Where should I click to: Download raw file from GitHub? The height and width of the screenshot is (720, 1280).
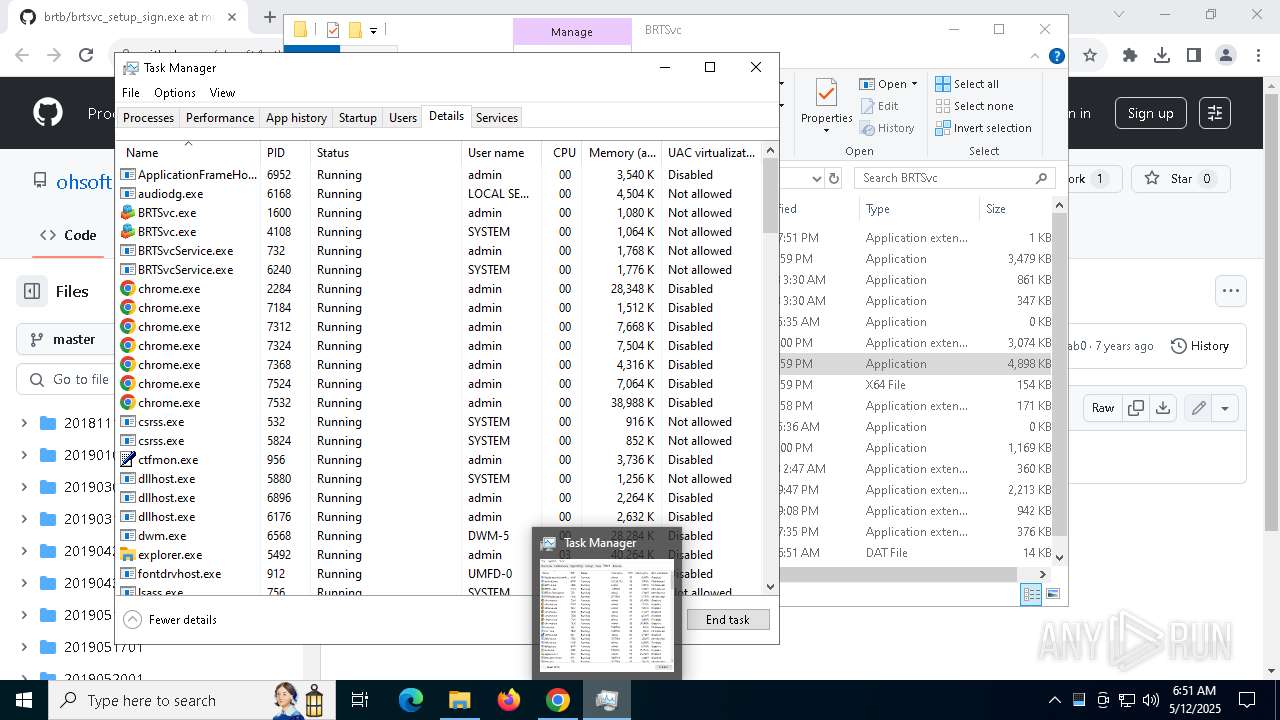pyautogui.click(x=1162, y=407)
